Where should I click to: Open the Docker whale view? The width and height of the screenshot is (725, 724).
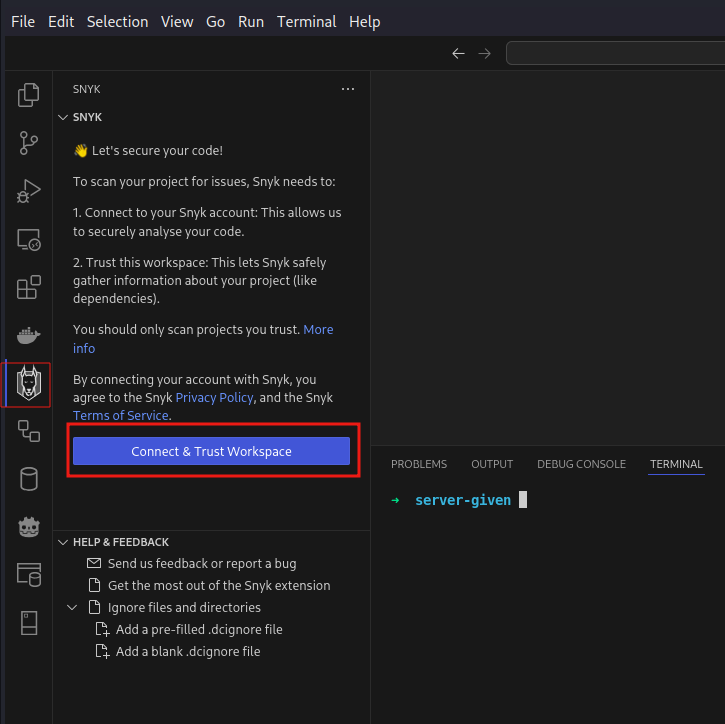tap(29, 335)
